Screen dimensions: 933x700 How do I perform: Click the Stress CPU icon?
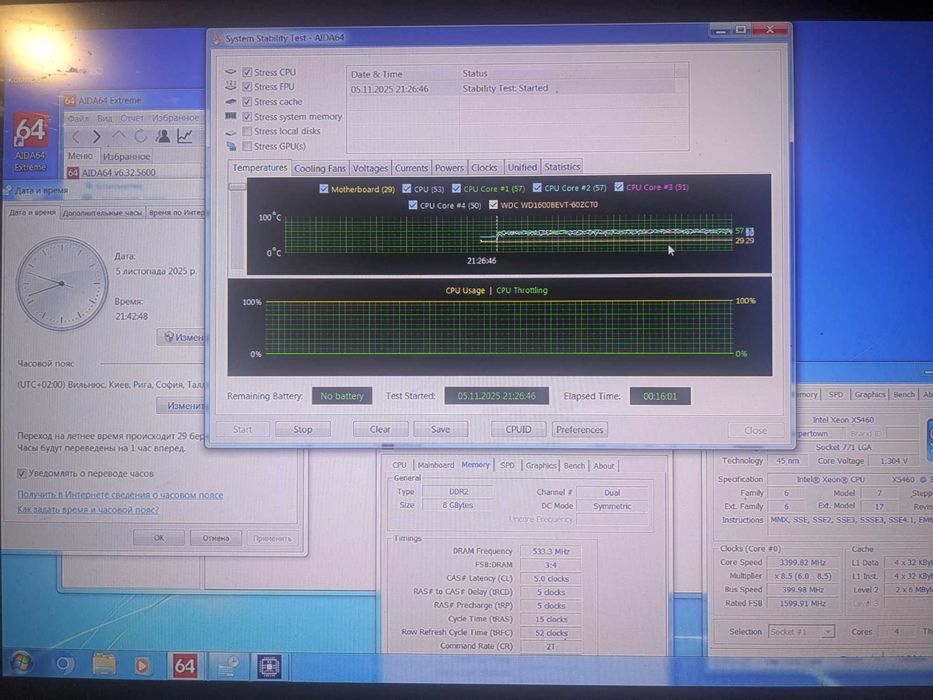231,71
